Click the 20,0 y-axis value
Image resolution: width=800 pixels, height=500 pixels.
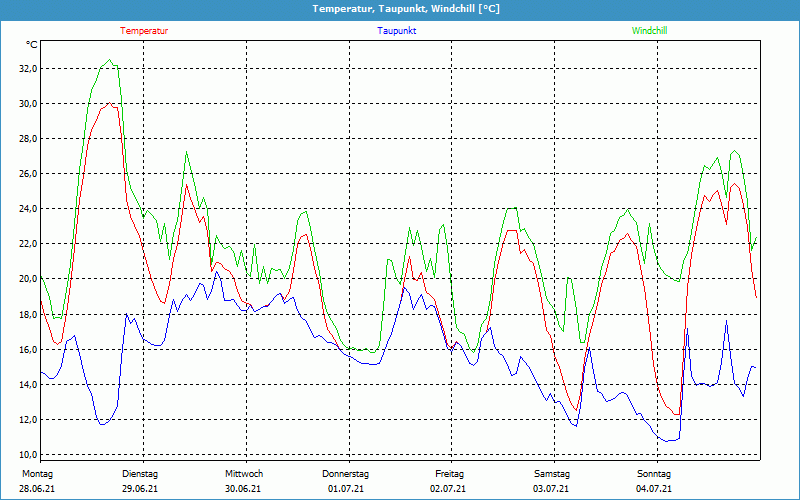pos(28,279)
